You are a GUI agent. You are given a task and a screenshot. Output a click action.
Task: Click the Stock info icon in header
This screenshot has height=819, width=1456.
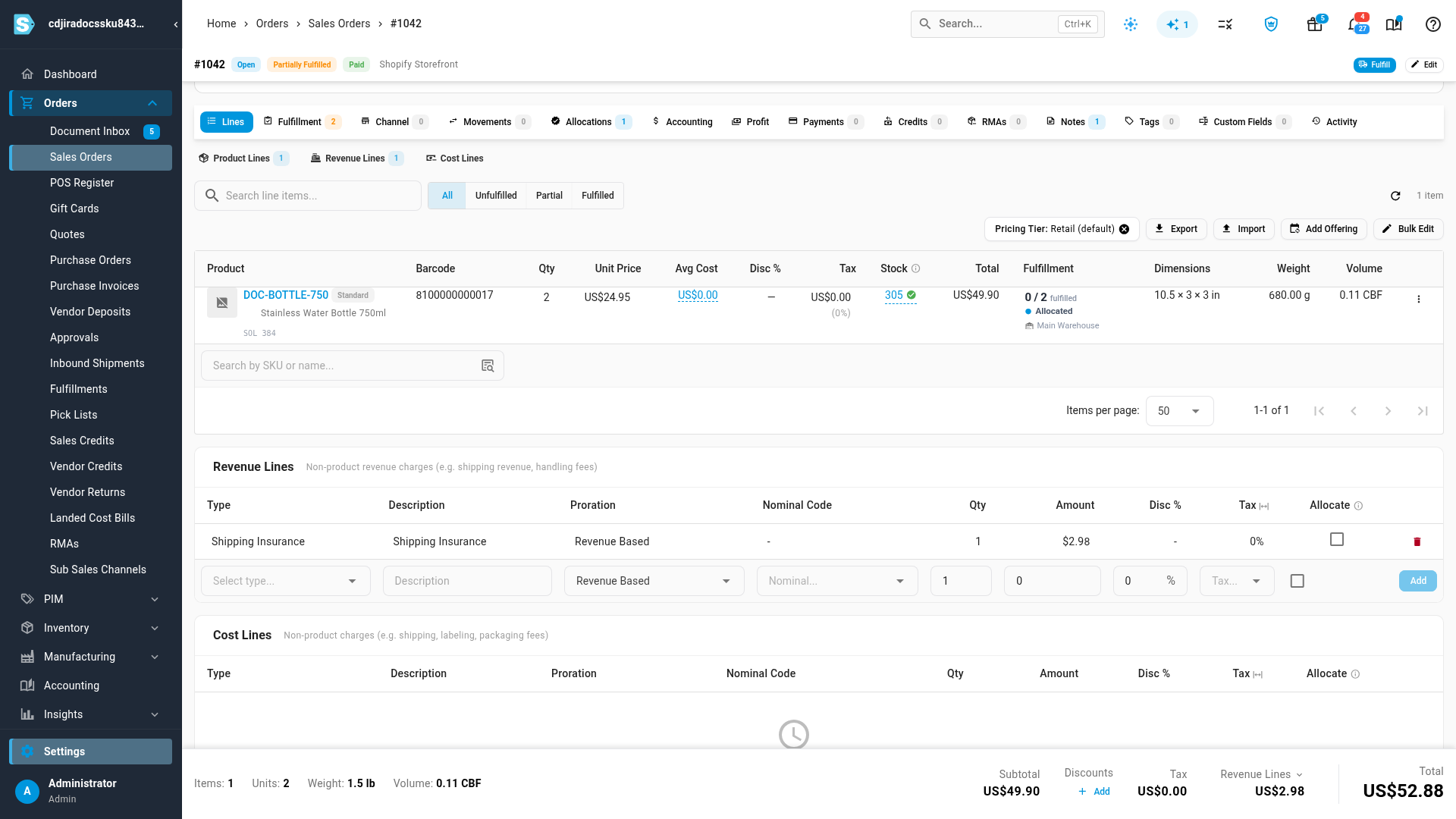[x=915, y=268]
